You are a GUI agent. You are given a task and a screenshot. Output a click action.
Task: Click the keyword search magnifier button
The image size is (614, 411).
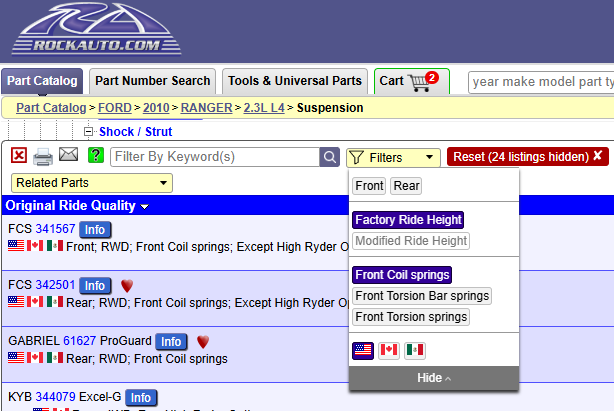[329, 157]
